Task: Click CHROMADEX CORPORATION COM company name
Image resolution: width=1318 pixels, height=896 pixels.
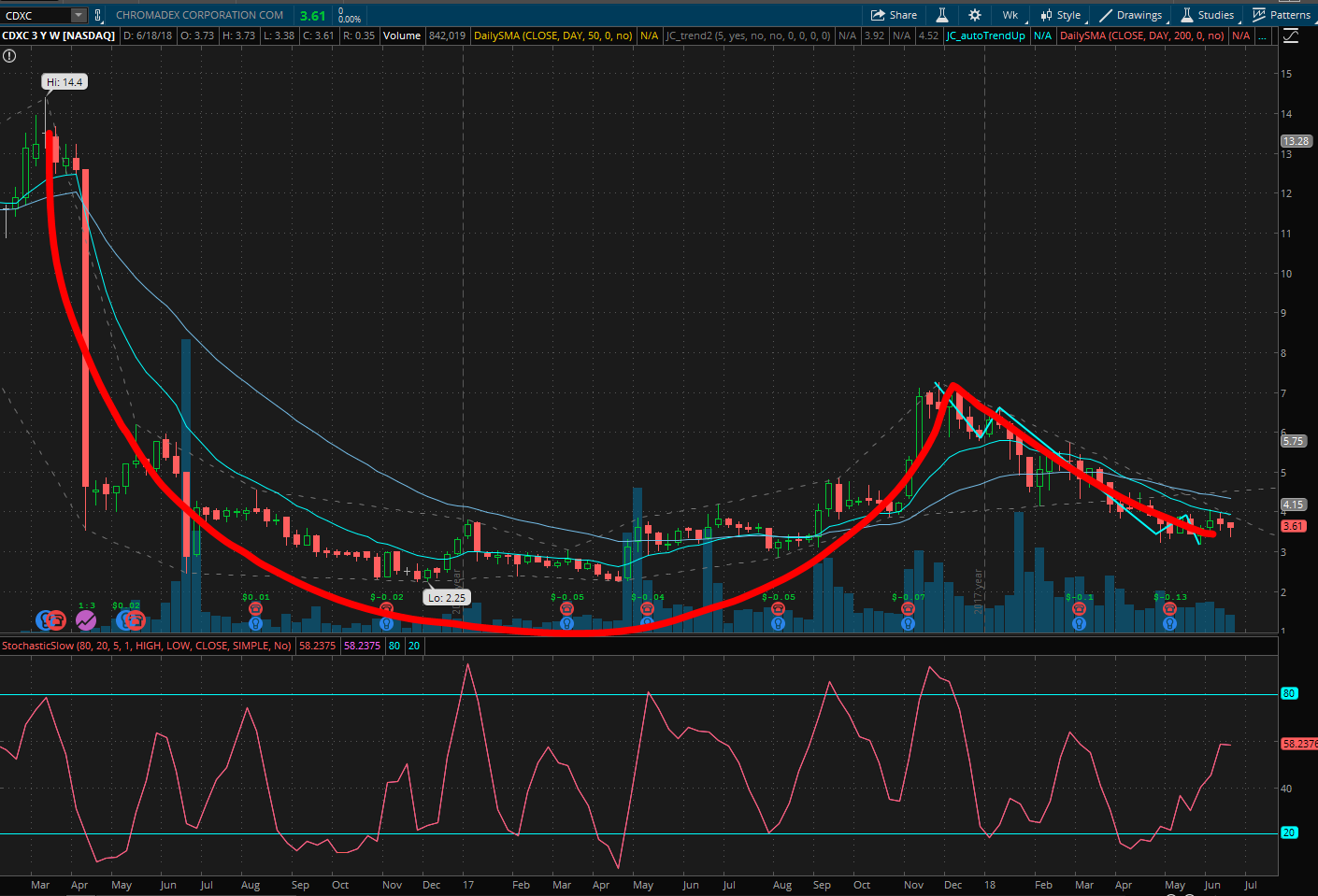Action: pos(200,15)
